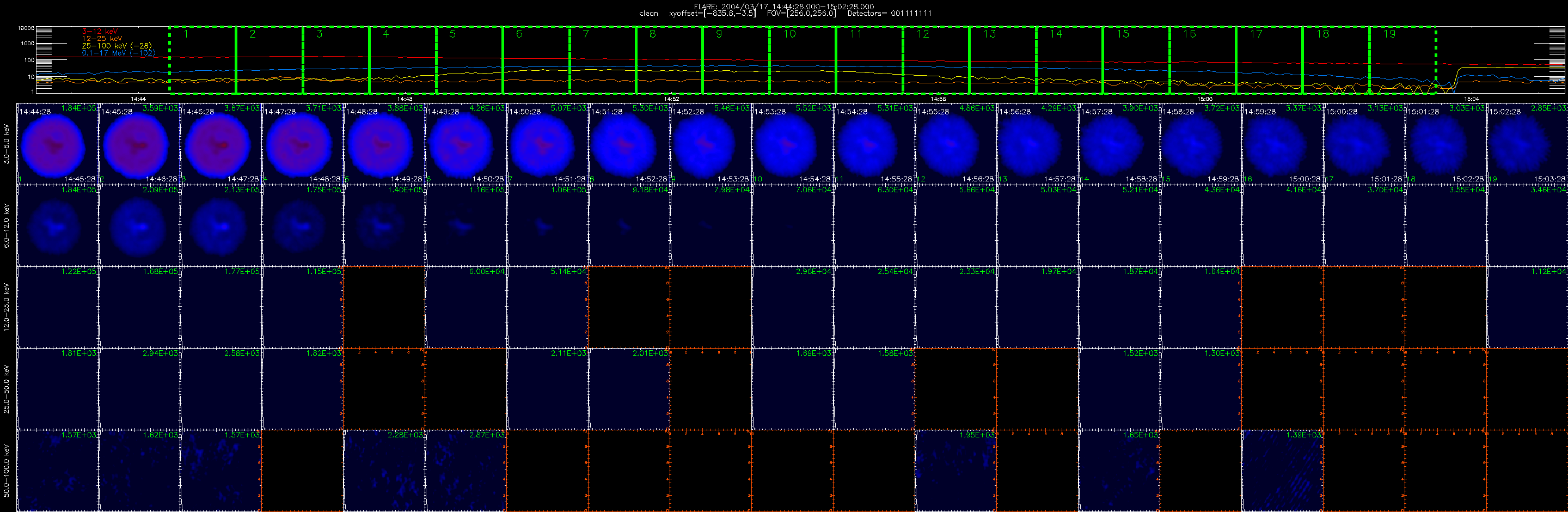Click the '1000' y-axis label
This screenshot has width=1568, height=512.
pos(27,43)
